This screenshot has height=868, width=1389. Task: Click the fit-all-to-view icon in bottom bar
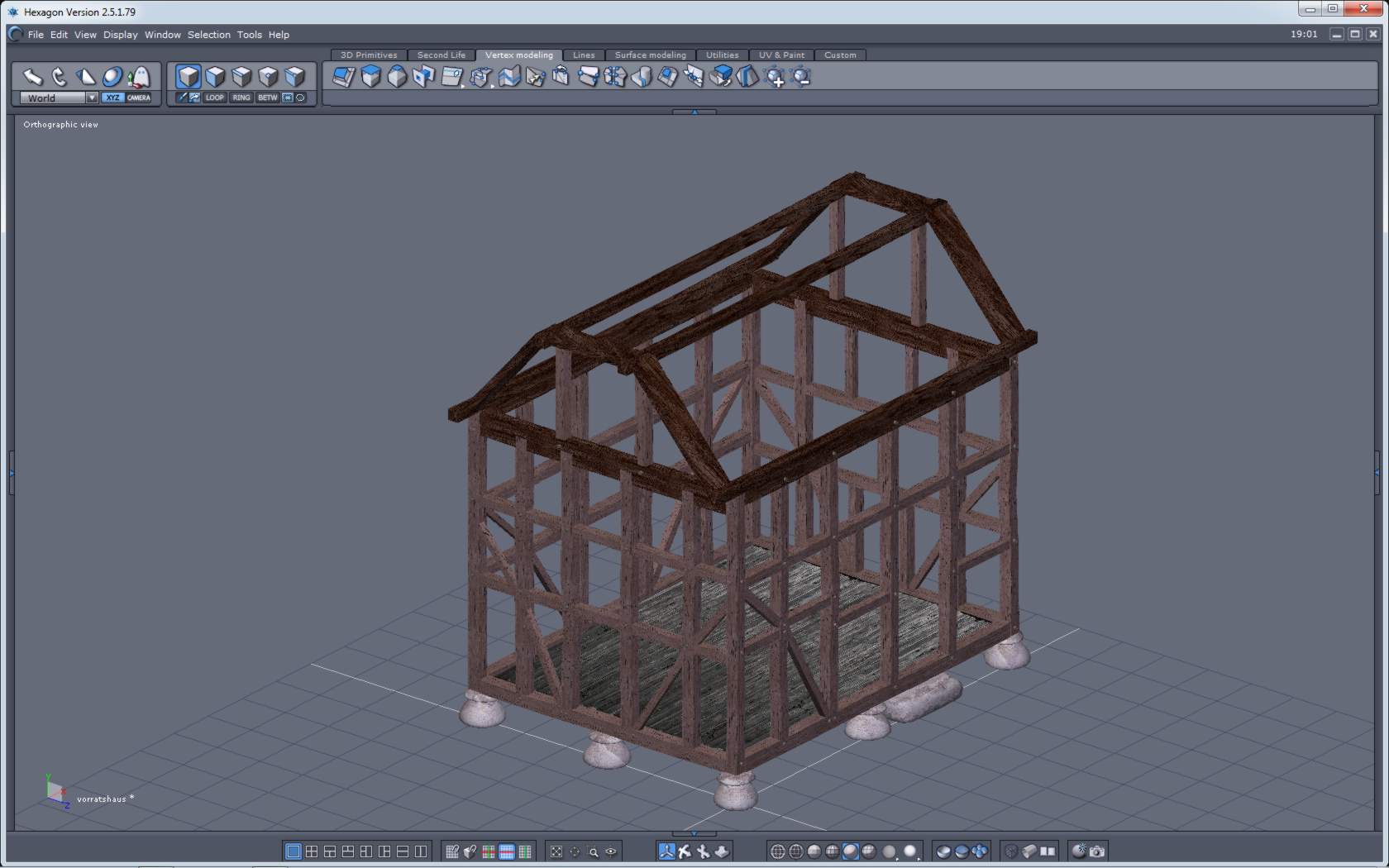[x=556, y=851]
